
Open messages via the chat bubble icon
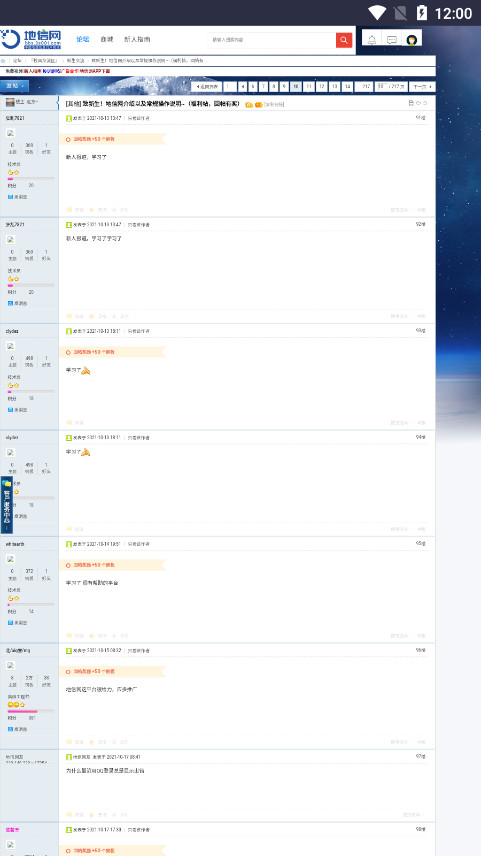click(x=392, y=40)
